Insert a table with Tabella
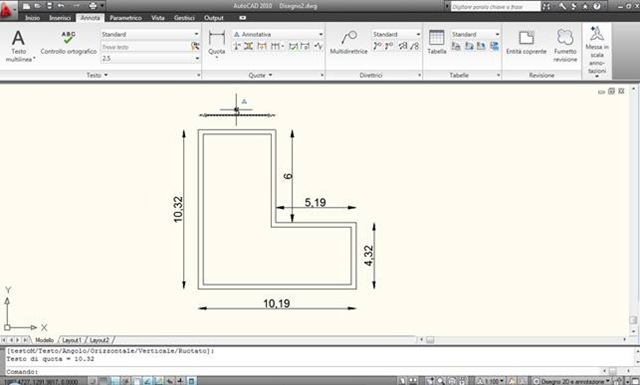Screen dimensions: 640x385 click(436, 42)
